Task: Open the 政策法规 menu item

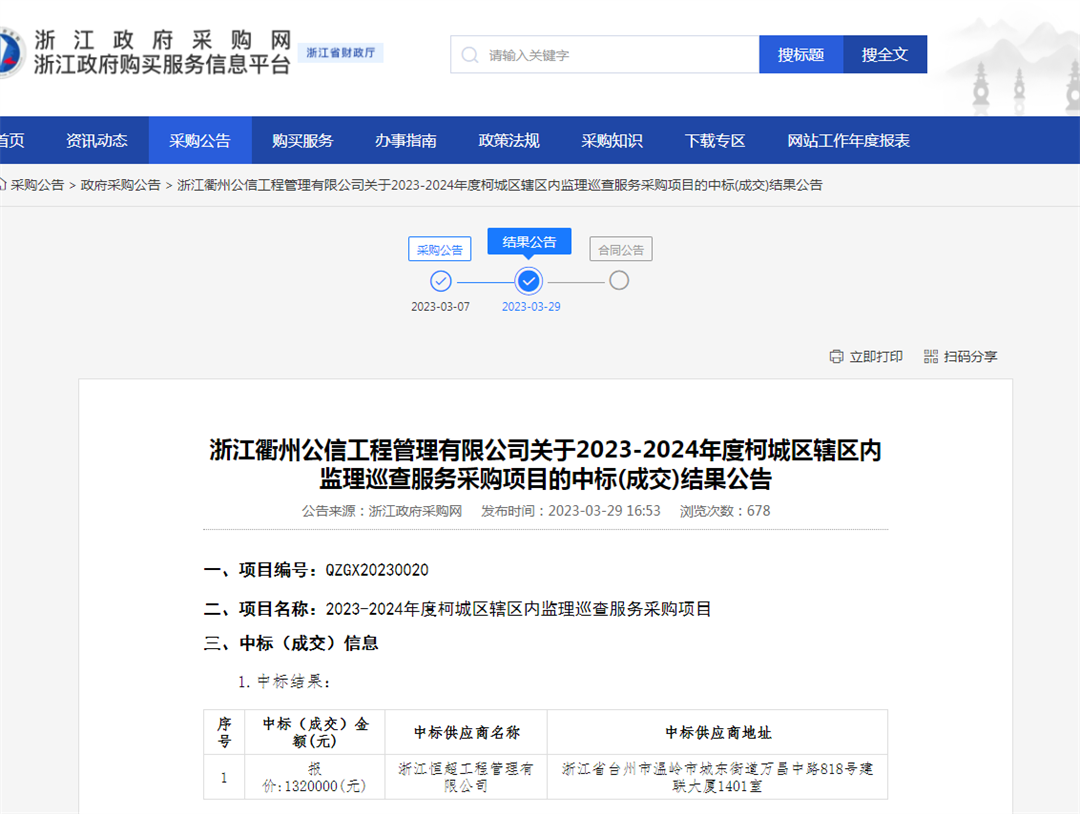Action: (x=508, y=140)
